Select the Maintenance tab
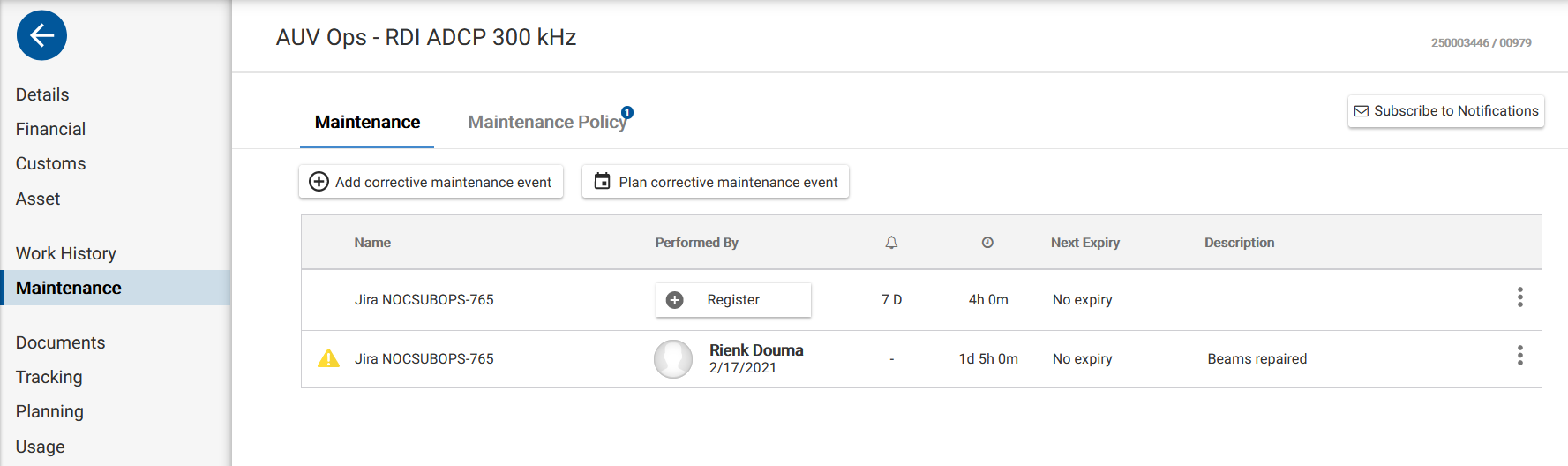Viewport: 1568px width, 466px height. tap(367, 123)
